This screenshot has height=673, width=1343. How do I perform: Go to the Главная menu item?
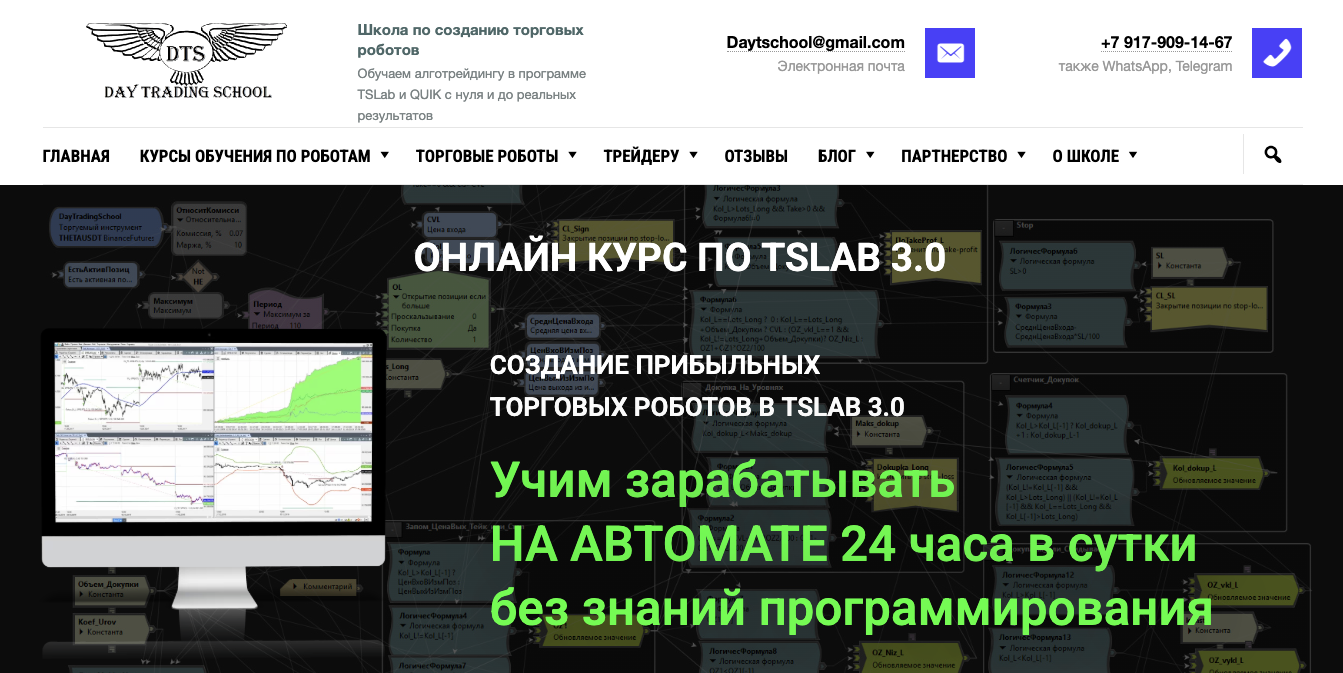(x=76, y=156)
